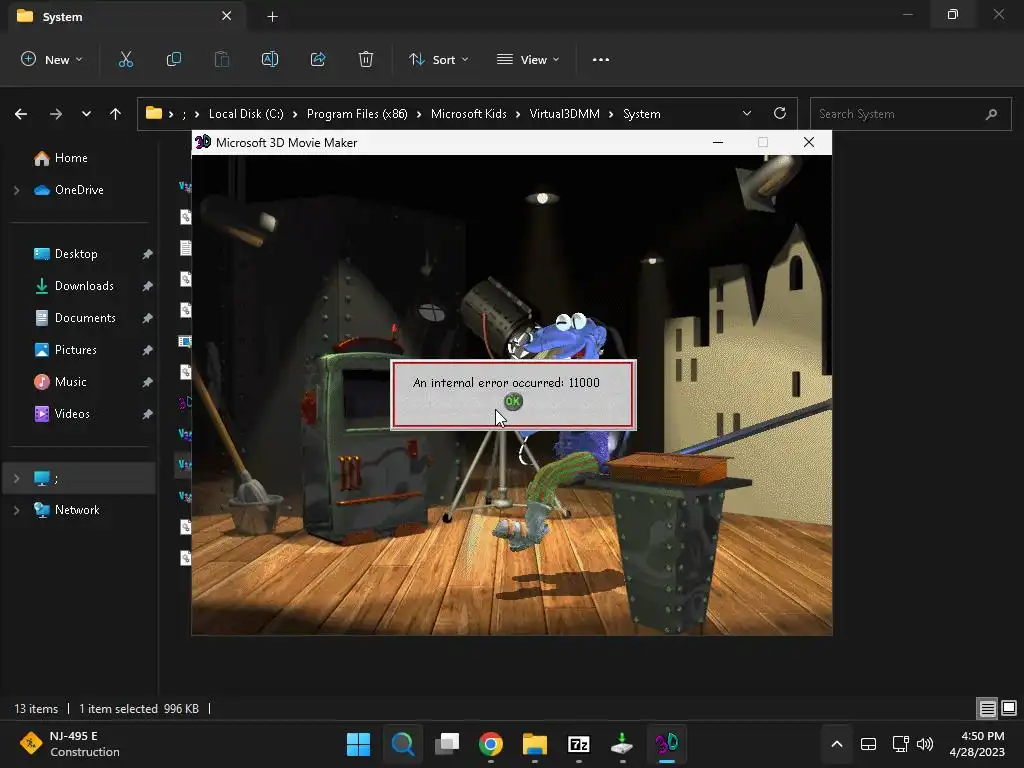Screen dimensions: 1024x768
Task: Open the Pictures folder in sidebar
Action: tap(76, 350)
